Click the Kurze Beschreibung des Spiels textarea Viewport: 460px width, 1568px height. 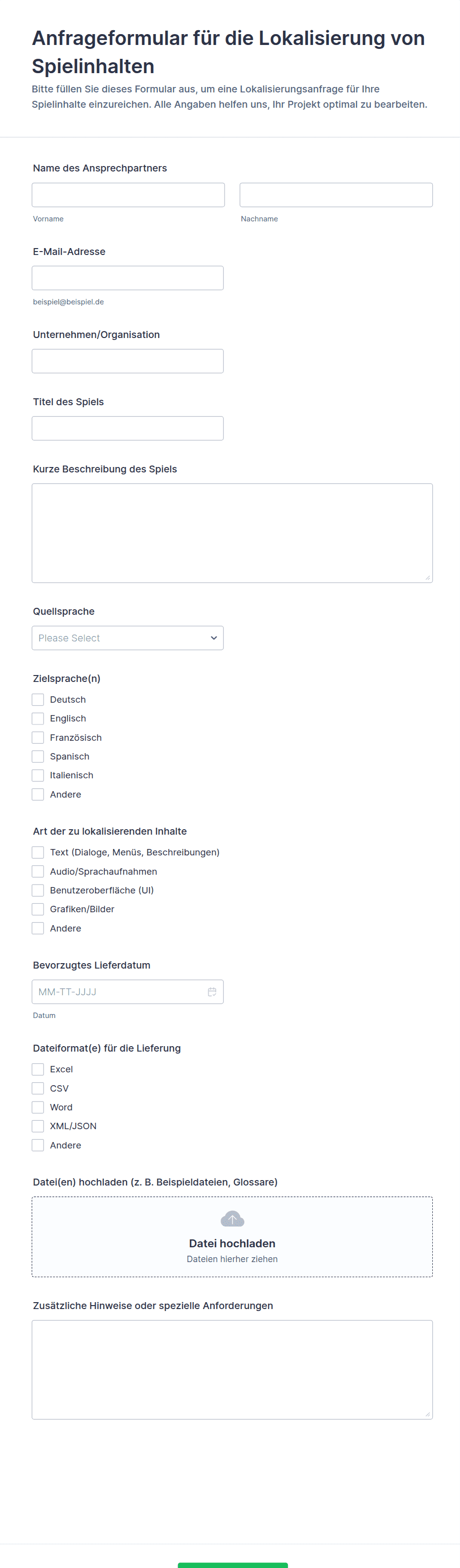pos(232,533)
